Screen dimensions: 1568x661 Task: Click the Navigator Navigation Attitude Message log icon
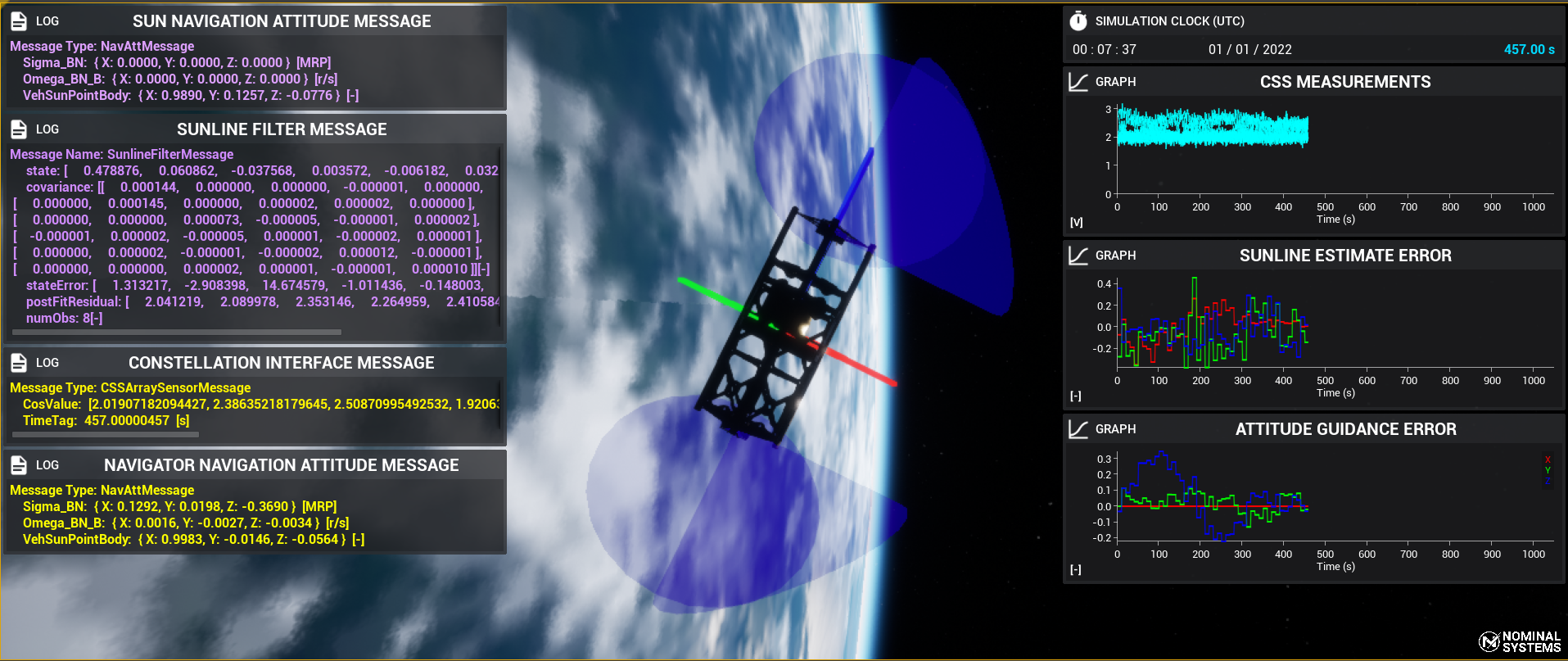19,465
